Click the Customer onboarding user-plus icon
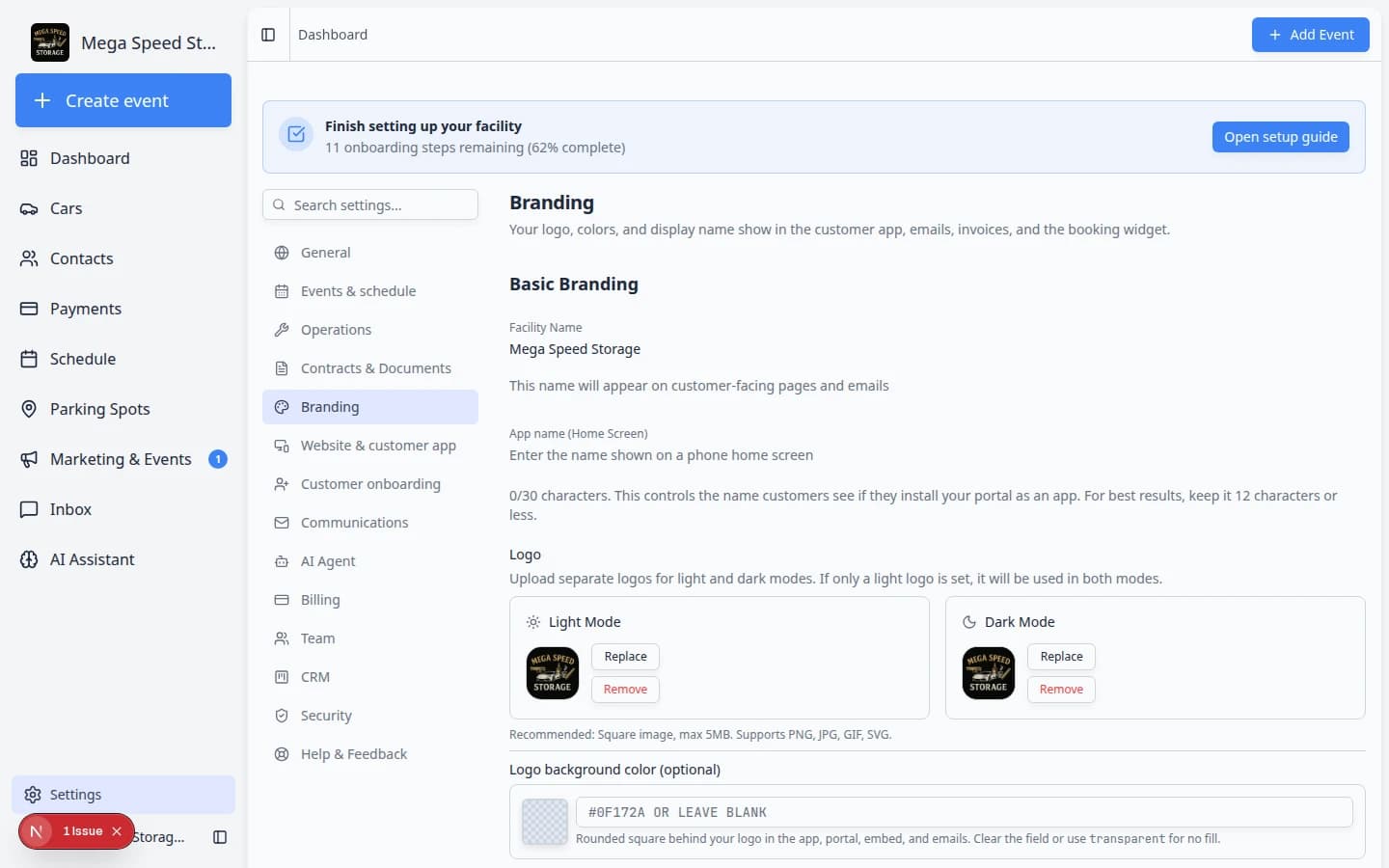This screenshot has height=868, width=1389. click(282, 484)
